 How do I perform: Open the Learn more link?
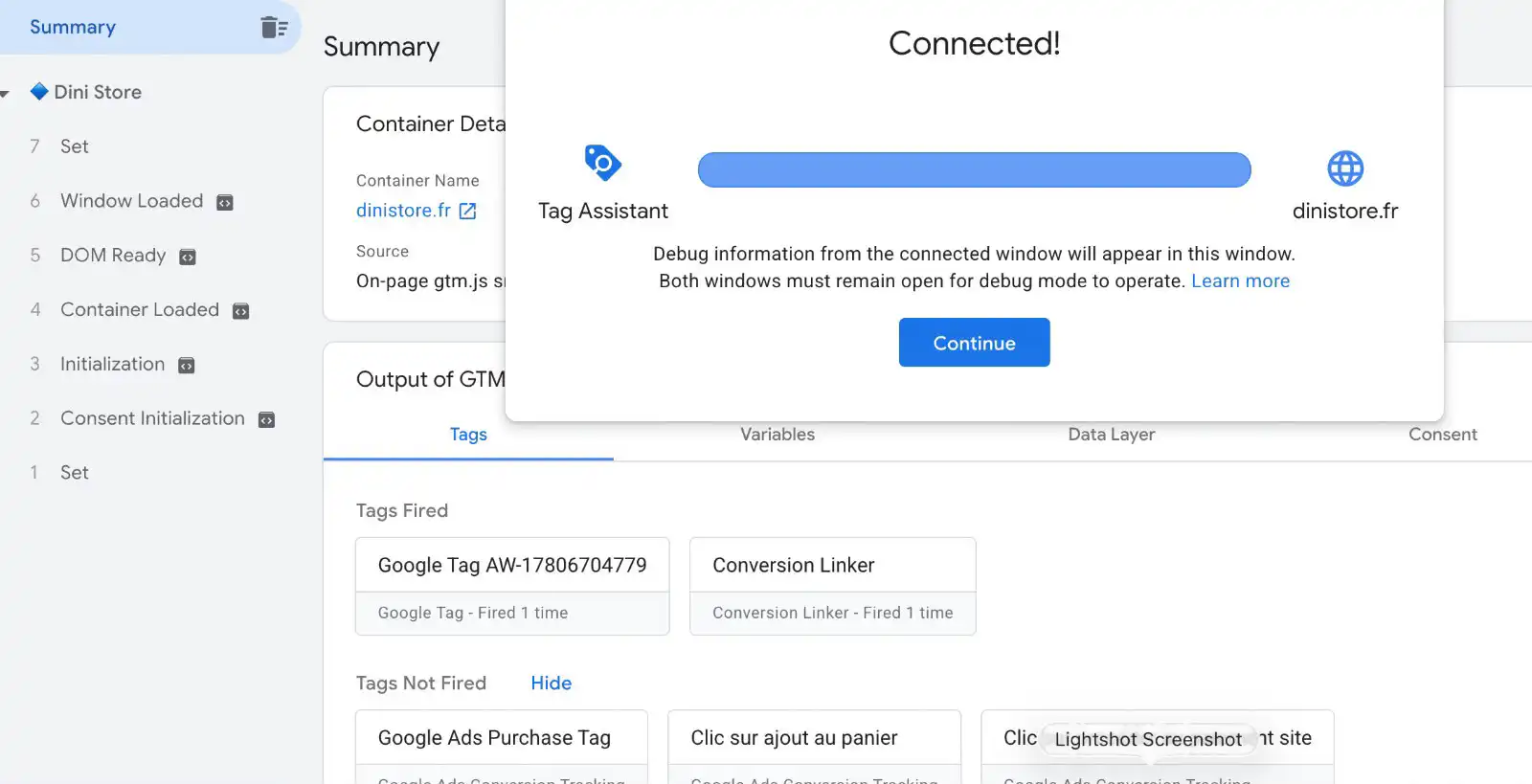[1241, 281]
